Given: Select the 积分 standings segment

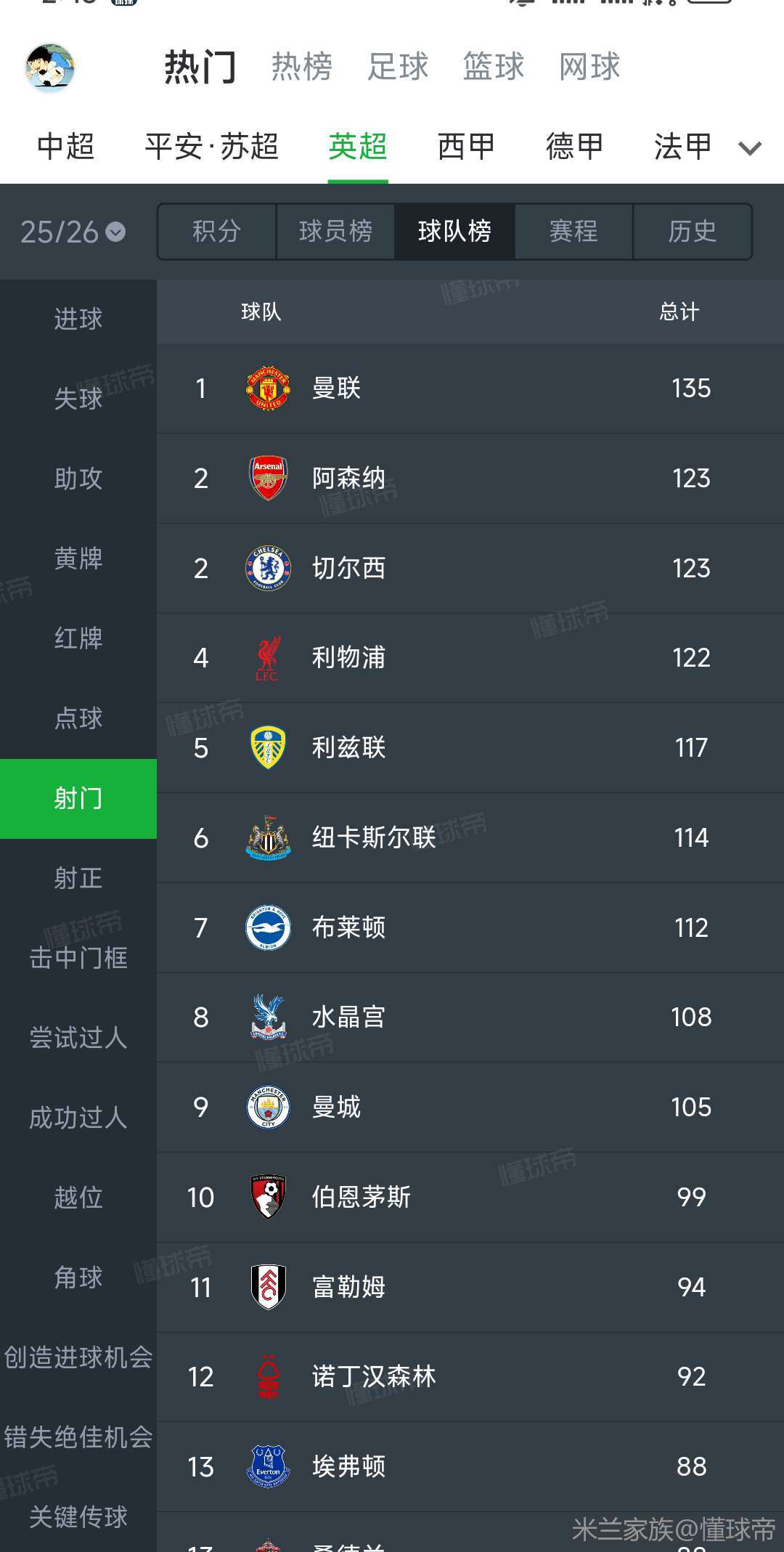Looking at the screenshot, I should click(216, 232).
